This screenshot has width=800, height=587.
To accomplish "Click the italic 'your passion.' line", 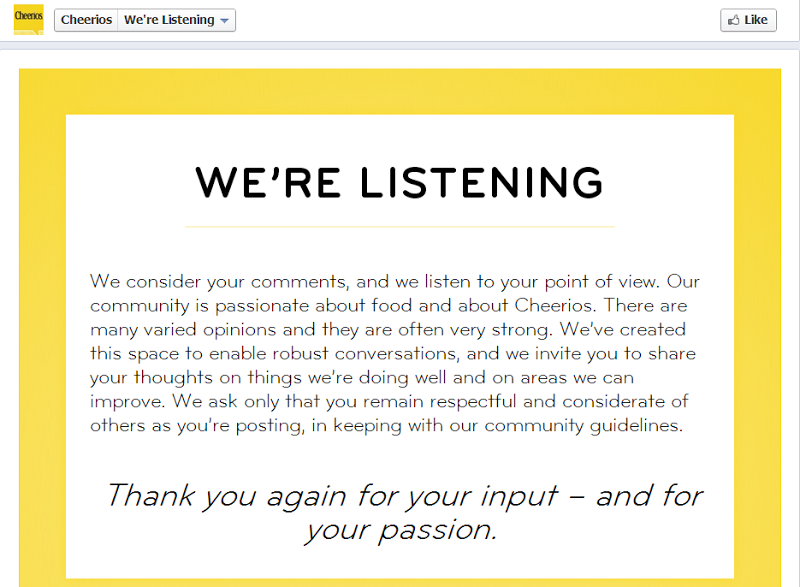I will click(x=400, y=530).
